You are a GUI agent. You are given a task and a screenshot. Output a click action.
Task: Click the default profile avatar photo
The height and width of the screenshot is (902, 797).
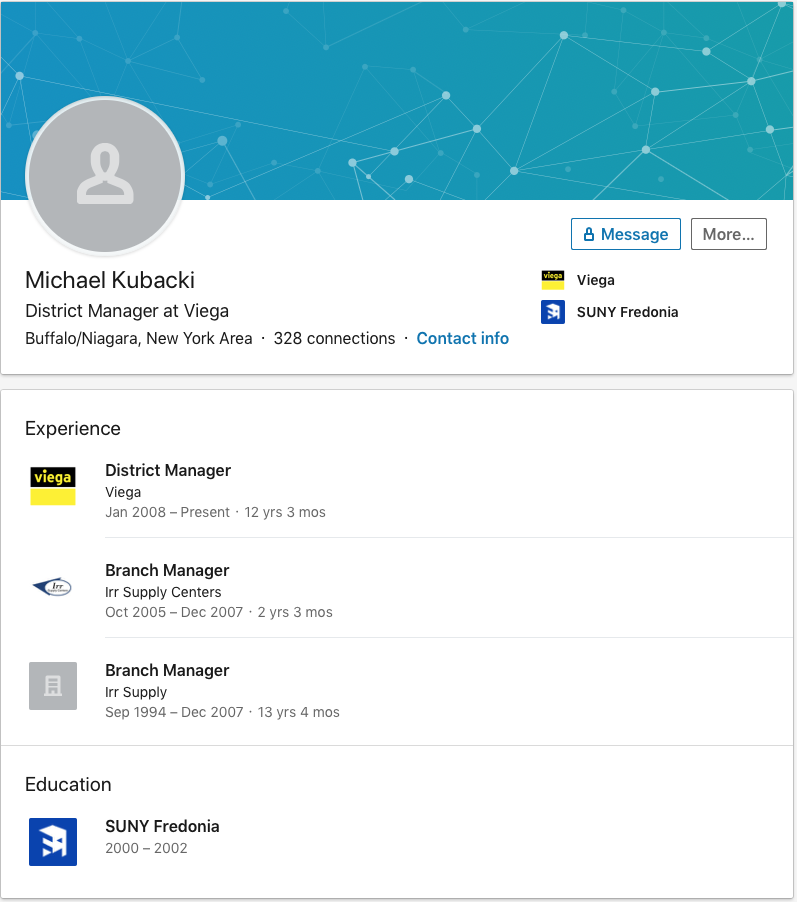tap(105, 175)
